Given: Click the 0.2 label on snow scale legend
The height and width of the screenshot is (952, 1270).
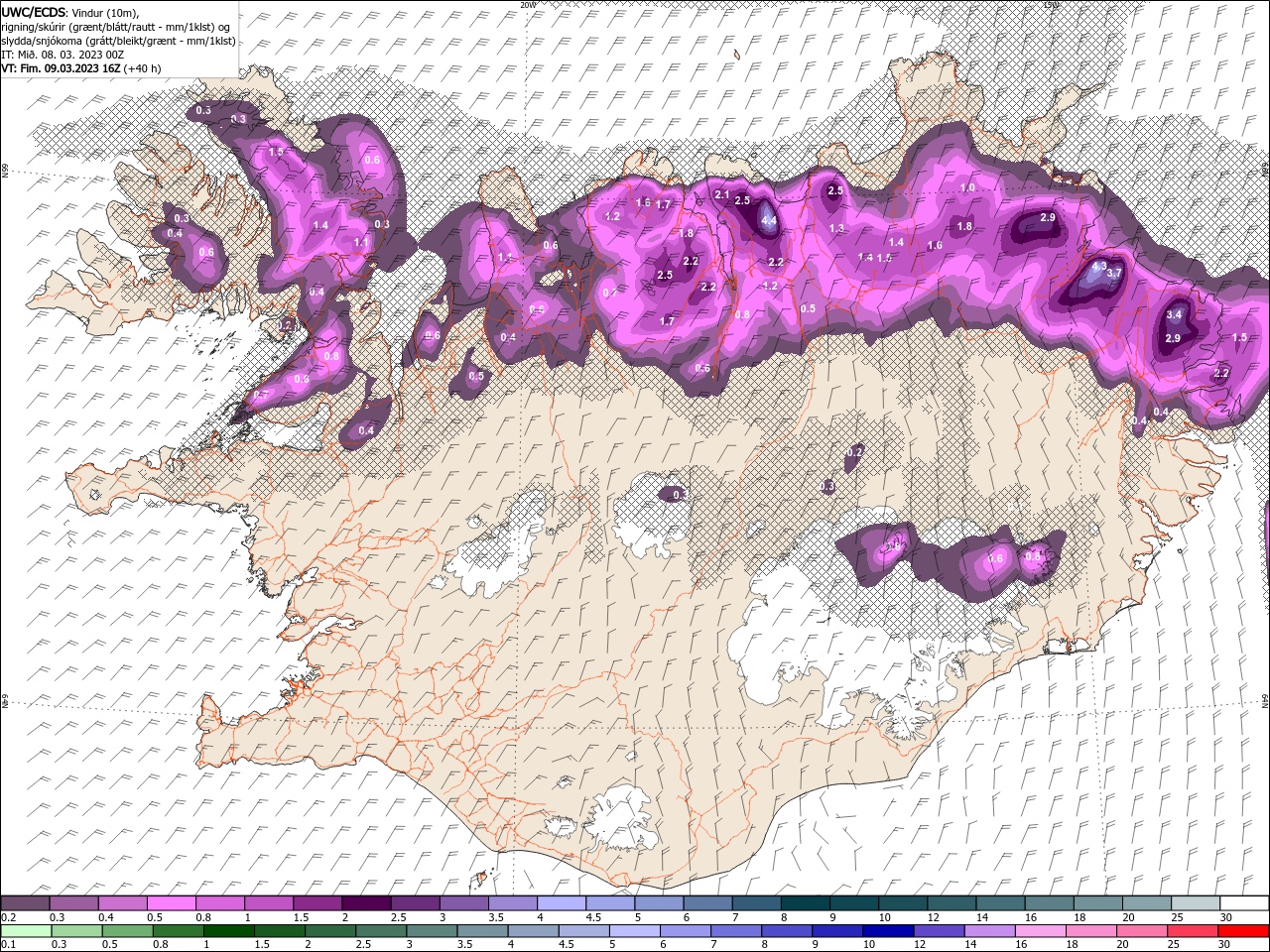Looking at the screenshot, I should coord(7,917).
